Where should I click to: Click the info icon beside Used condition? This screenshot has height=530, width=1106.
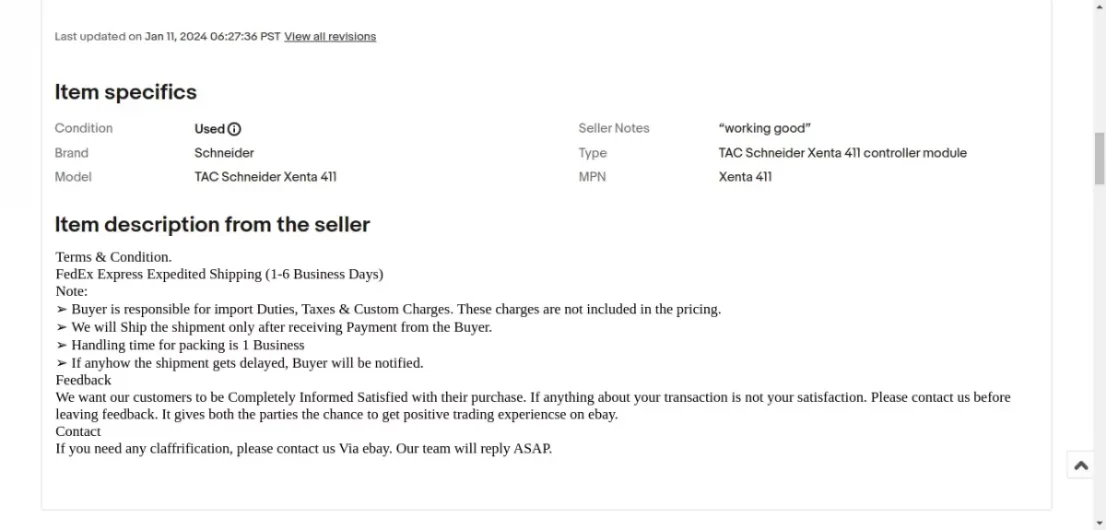coord(235,129)
